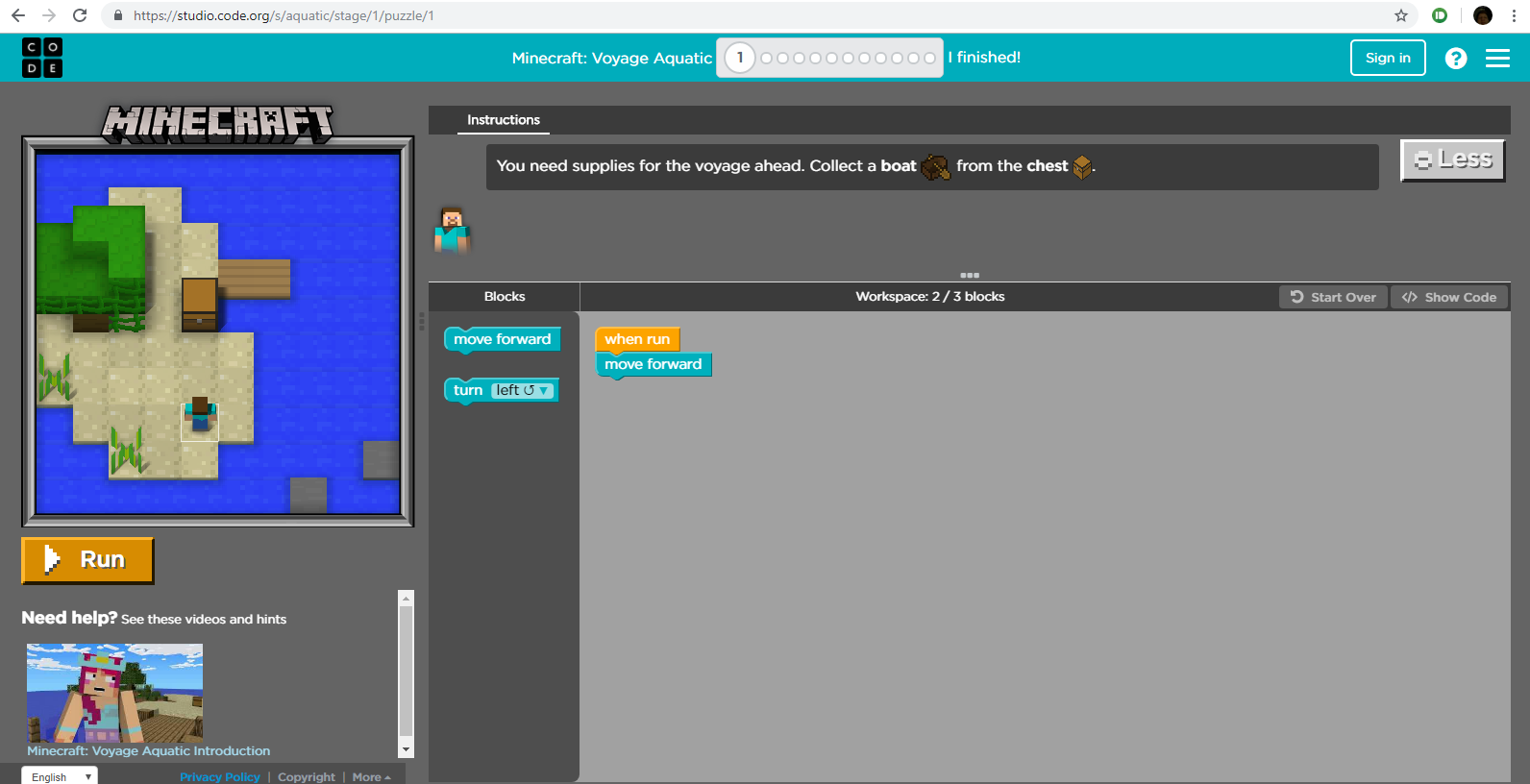Click the I finished! link
The height and width of the screenshot is (784, 1530).
click(984, 58)
